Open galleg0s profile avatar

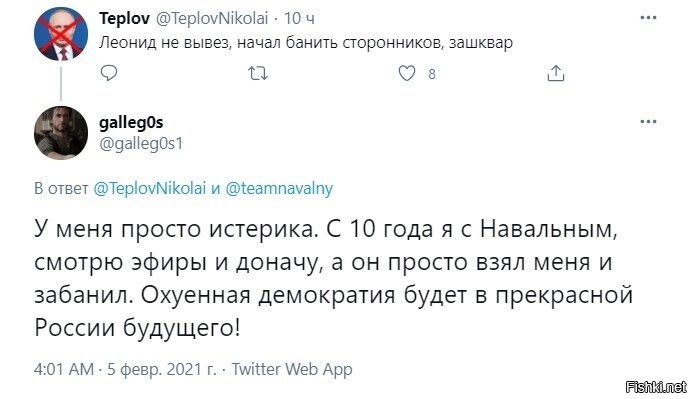click(61, 132)
